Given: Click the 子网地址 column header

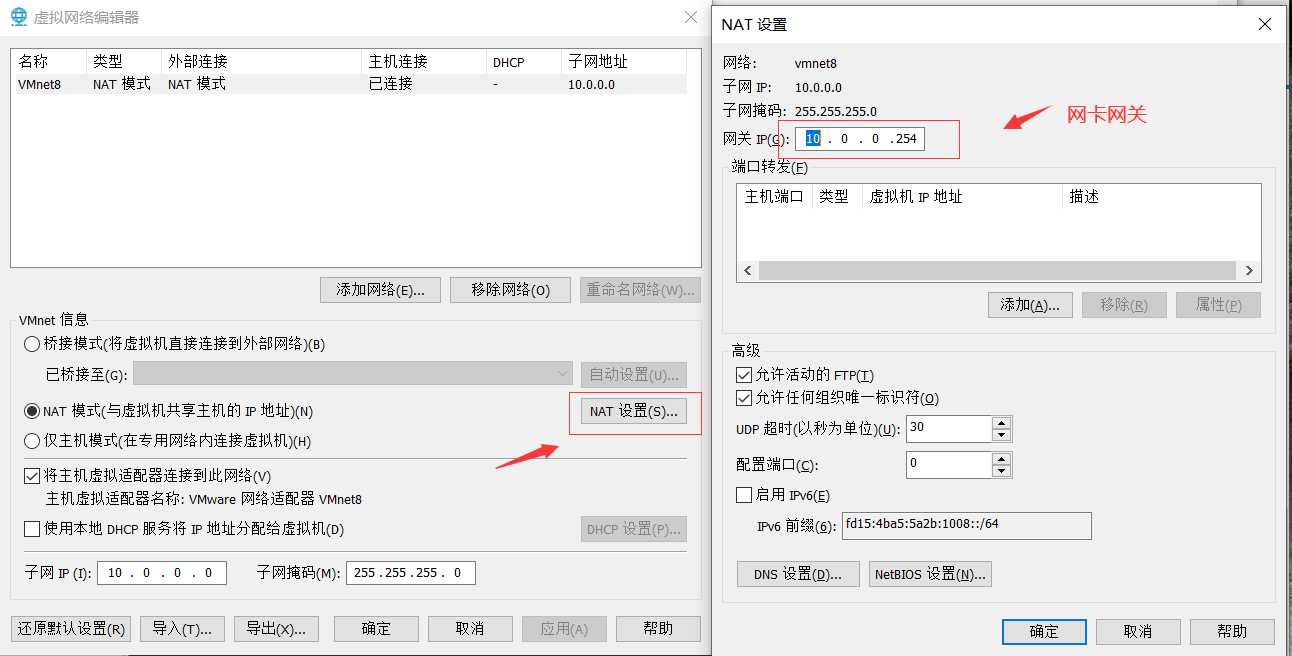Looking at the screenshot, I should point(624,62).
